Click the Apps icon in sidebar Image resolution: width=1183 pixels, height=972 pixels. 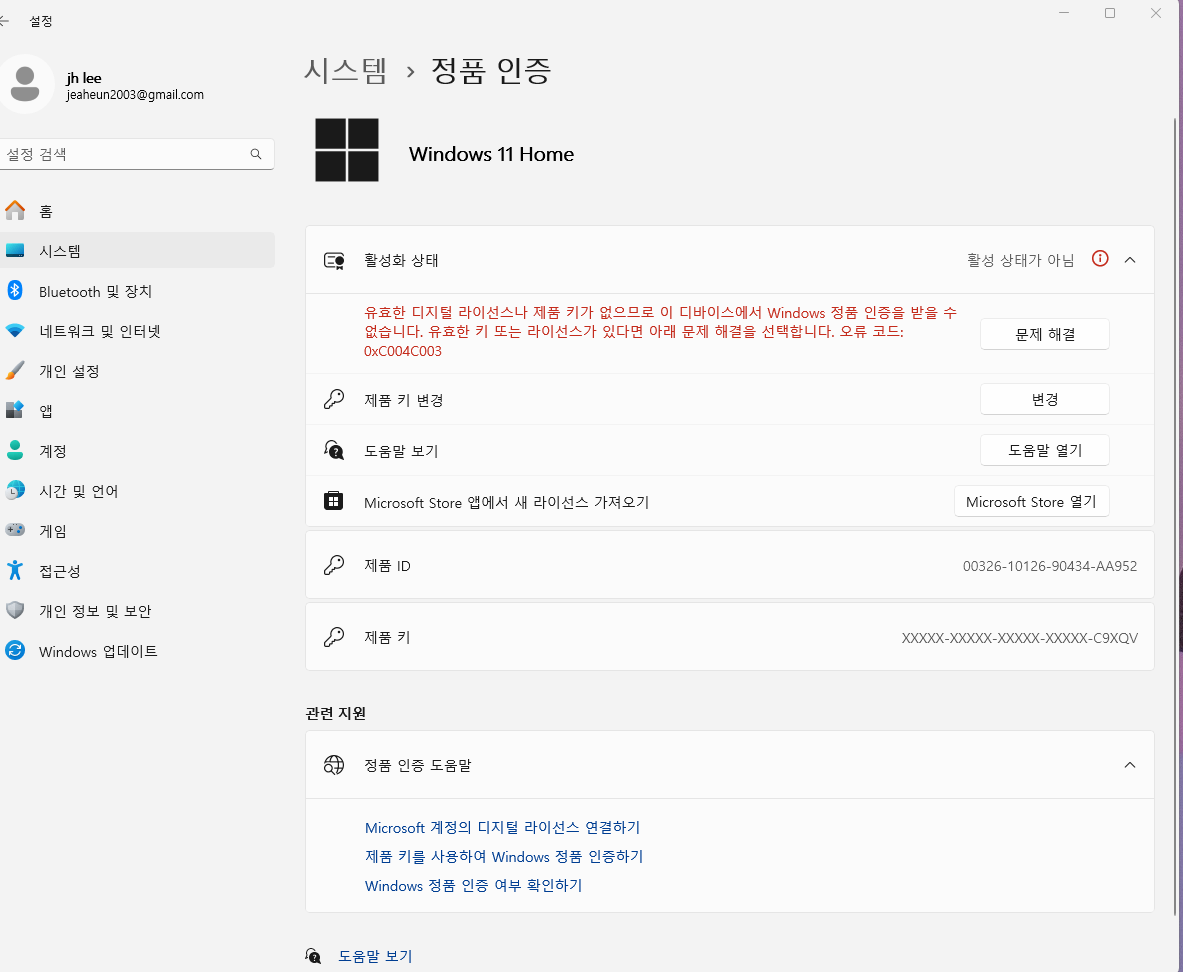[x=15, y=411]
